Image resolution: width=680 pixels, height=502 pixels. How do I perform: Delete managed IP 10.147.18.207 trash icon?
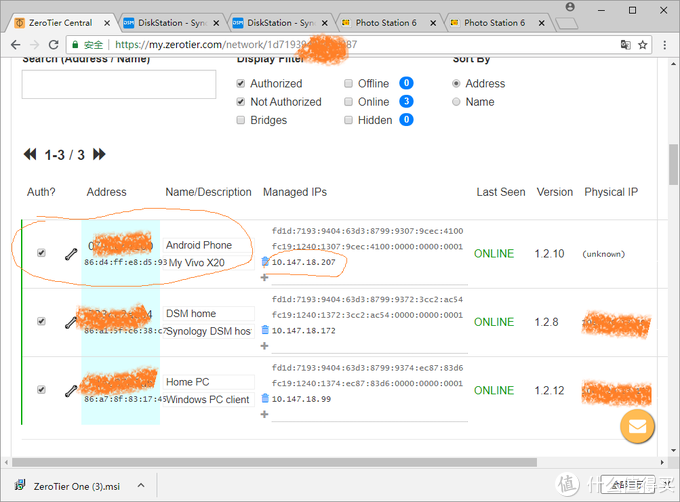coord(265,261)
